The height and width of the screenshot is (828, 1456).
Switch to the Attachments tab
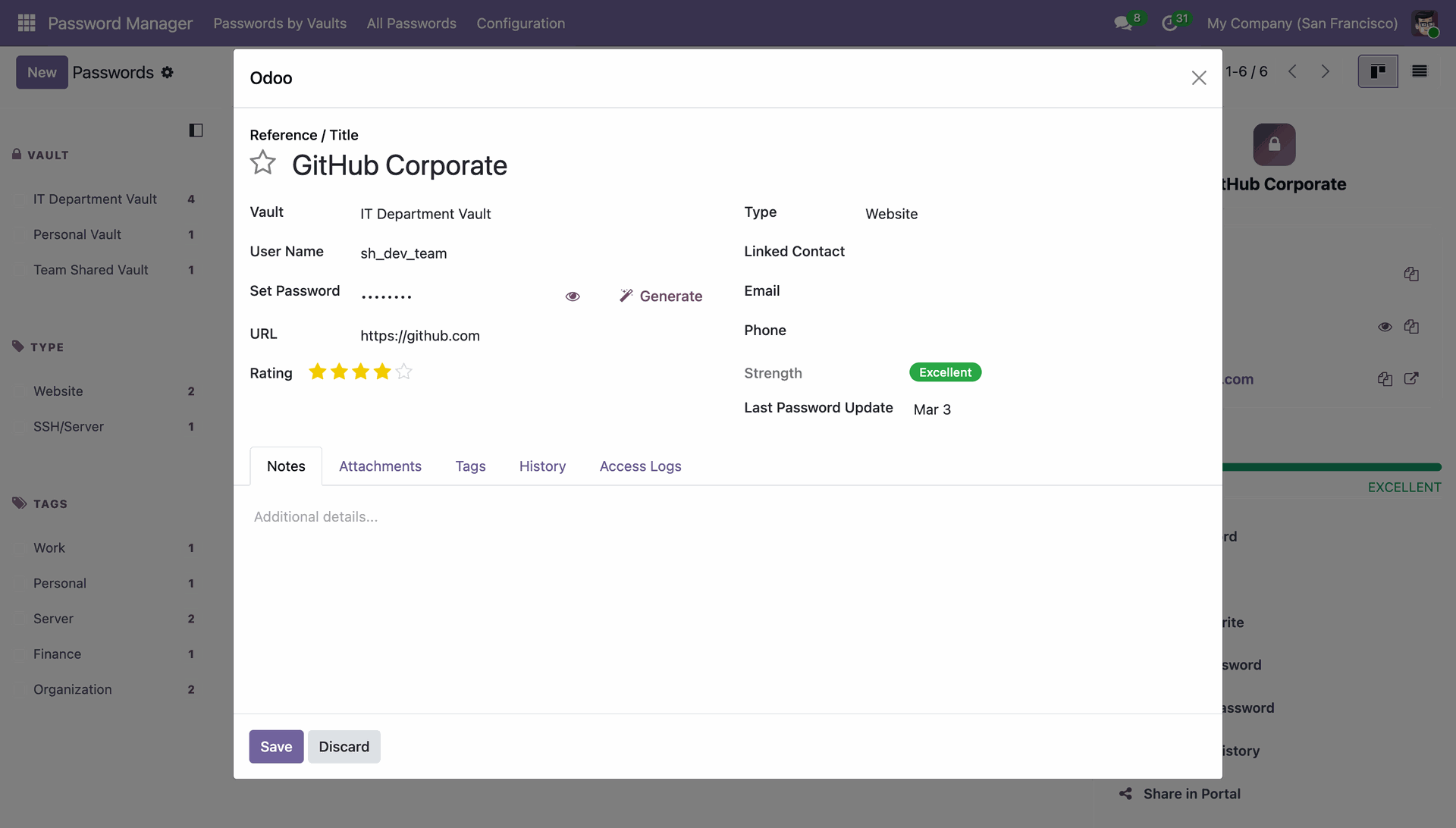380,466
